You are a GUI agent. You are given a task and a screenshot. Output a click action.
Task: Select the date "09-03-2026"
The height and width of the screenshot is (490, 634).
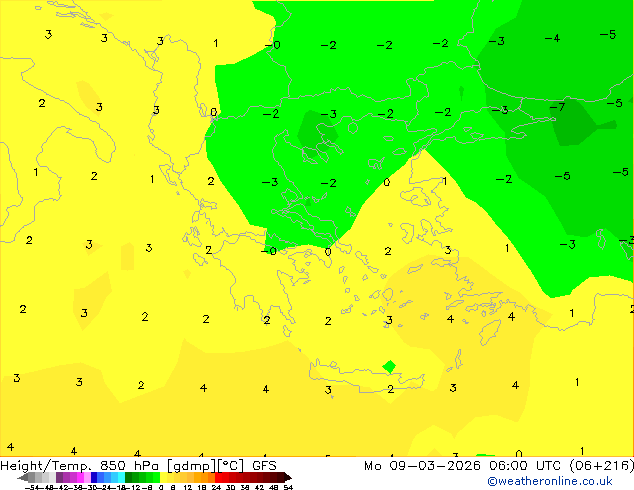(435, 466)
